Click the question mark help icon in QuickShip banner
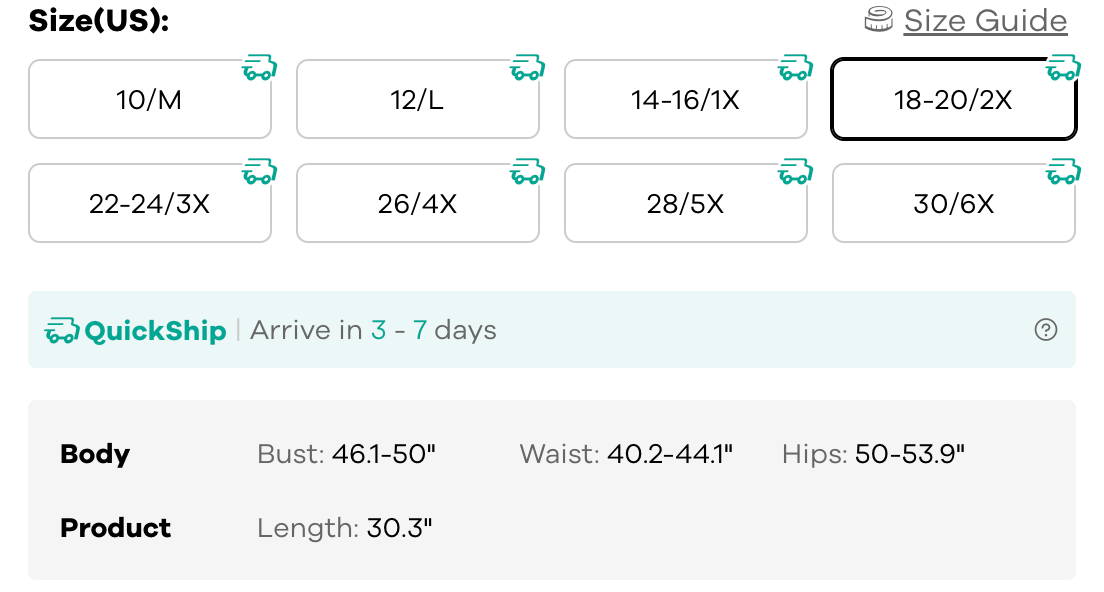 (x=1046, y=330)
